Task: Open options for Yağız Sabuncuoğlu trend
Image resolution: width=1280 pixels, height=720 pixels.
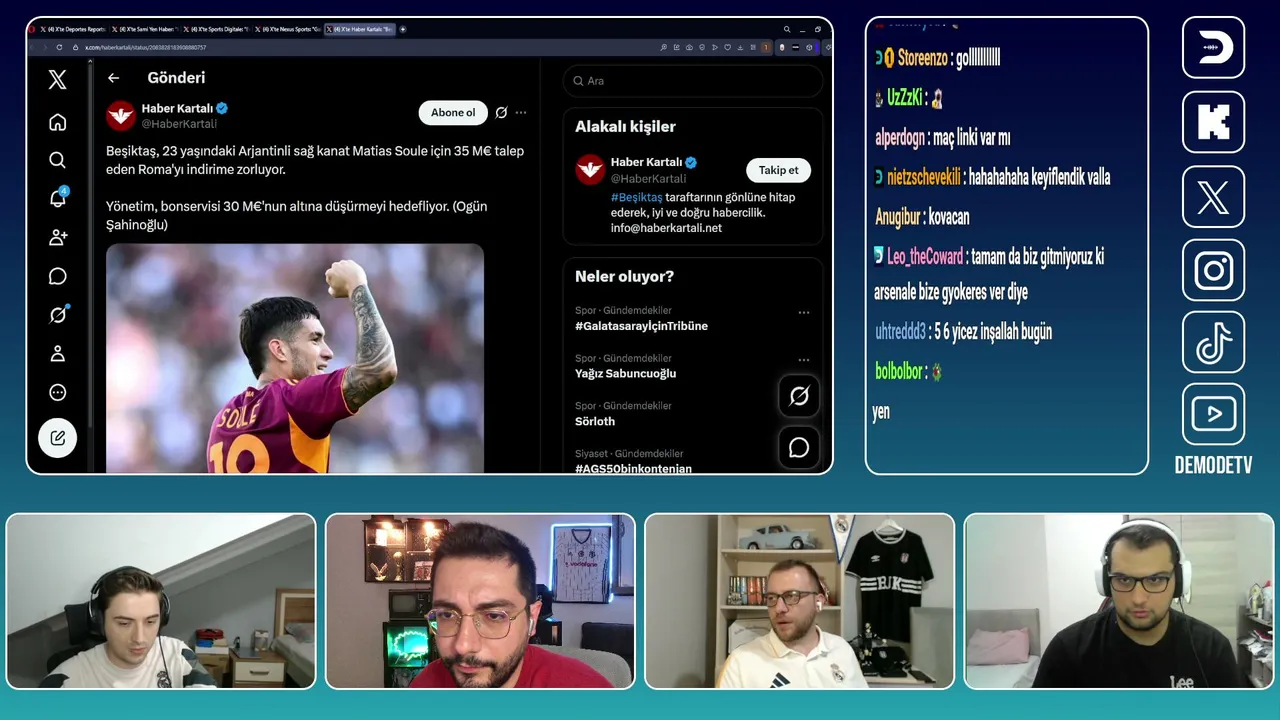Action: point(803,360)
